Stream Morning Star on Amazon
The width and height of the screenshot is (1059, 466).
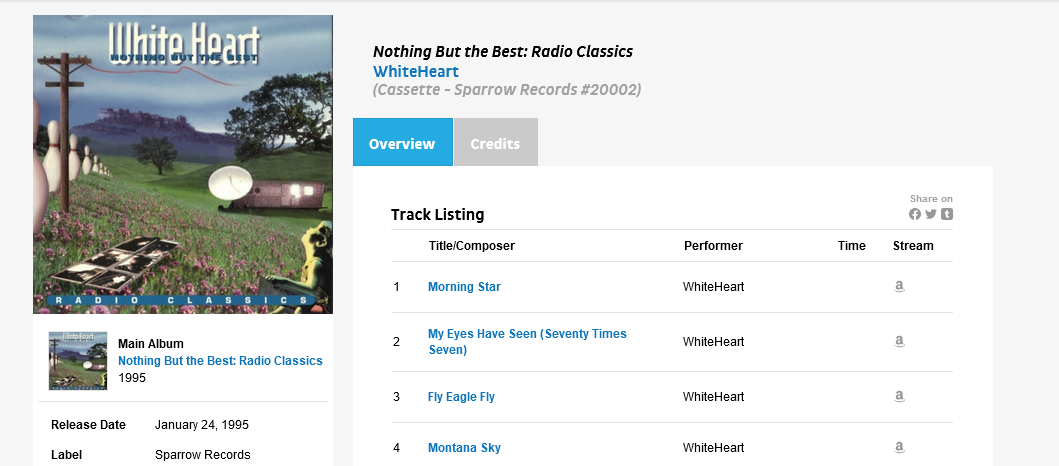(899, 287)
